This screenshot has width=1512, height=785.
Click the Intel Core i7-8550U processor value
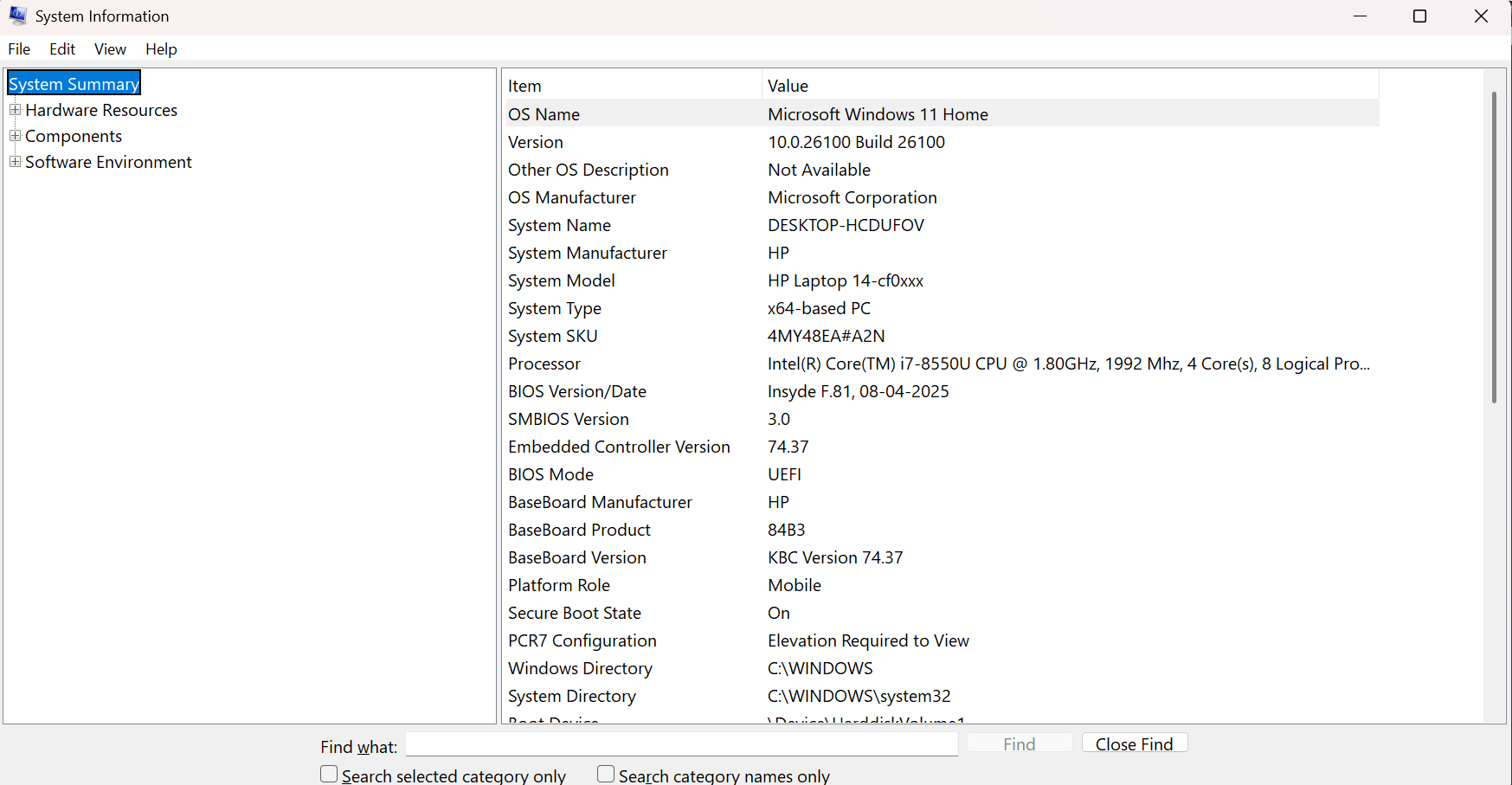(1069, 364)
